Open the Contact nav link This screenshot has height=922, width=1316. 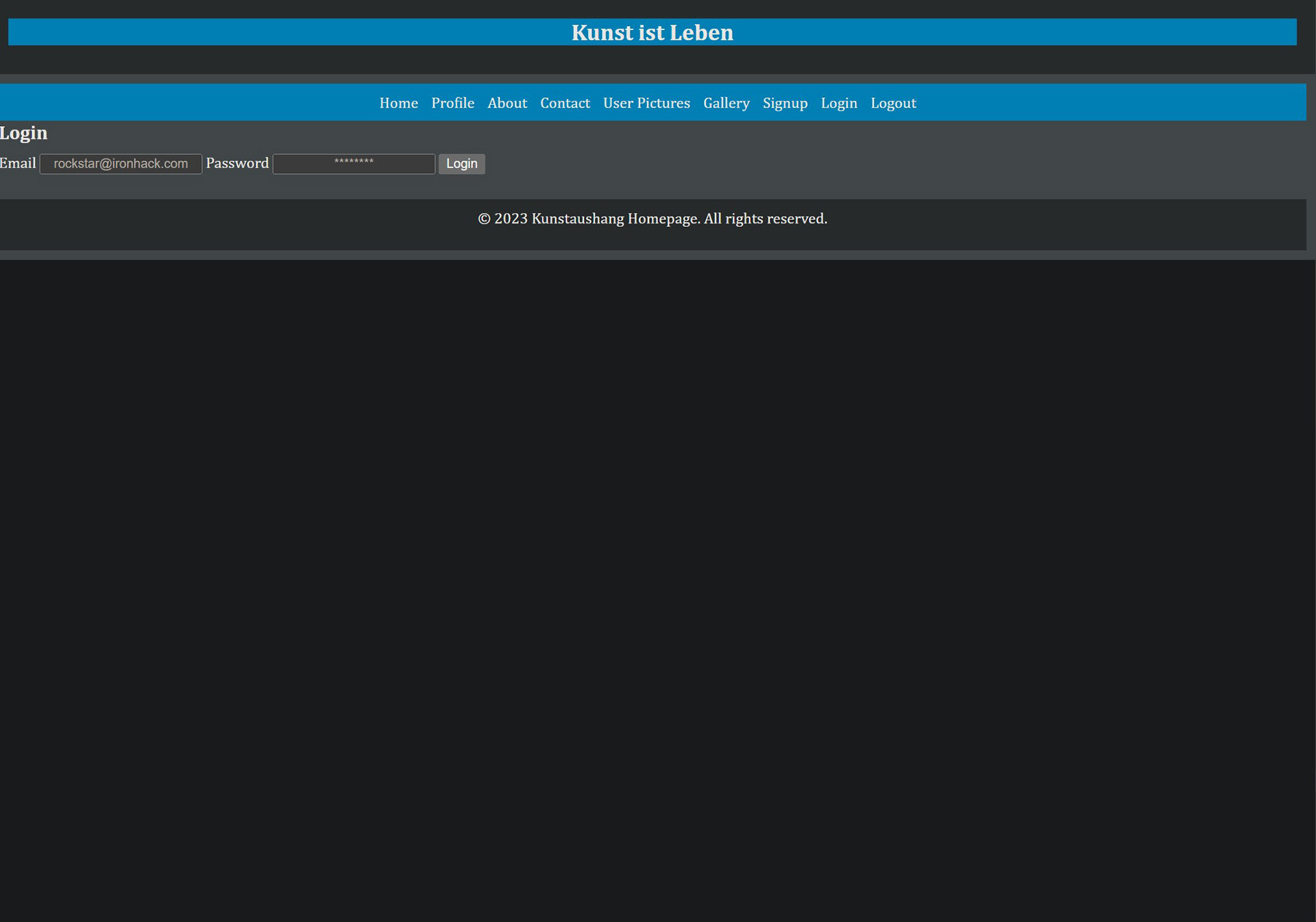click(565, 103)
